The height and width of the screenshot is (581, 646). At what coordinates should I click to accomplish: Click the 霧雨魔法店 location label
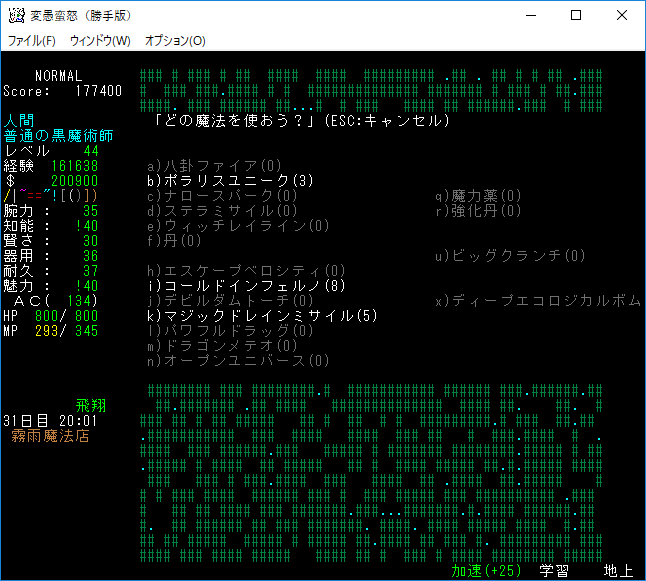pos(50,436)
